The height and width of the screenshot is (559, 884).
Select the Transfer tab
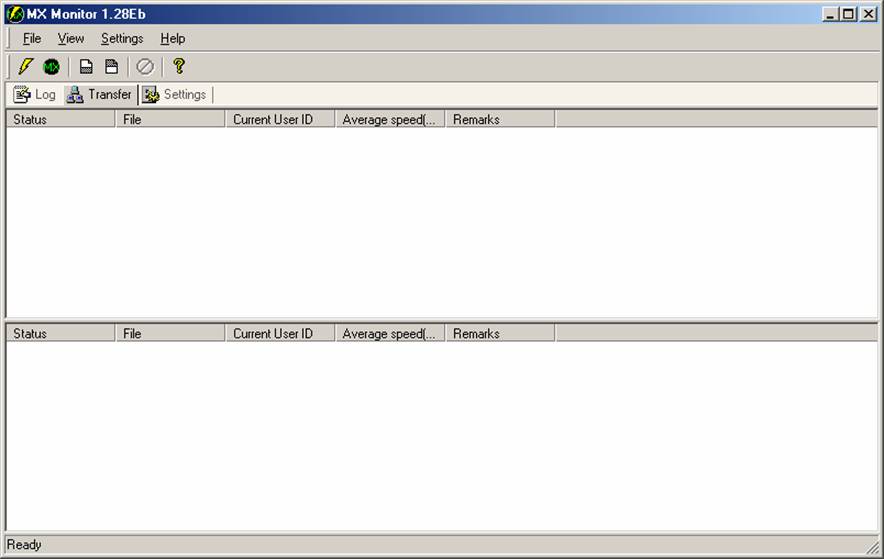tap(99, 95)
